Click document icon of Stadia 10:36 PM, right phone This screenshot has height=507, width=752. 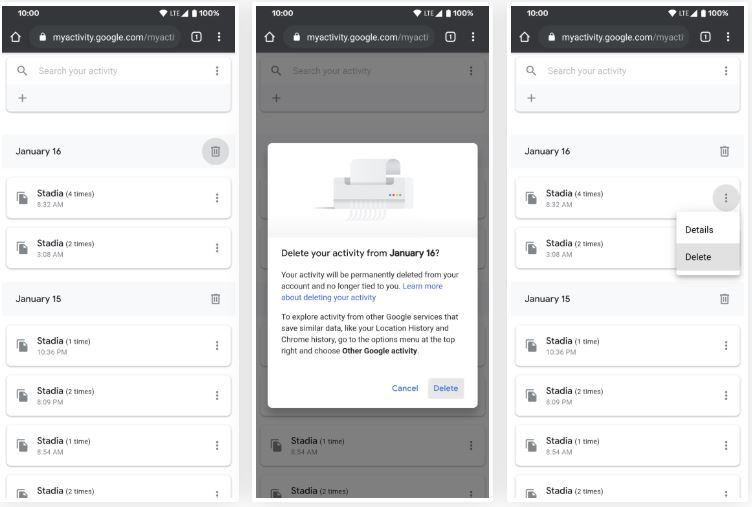click(531, 345)
